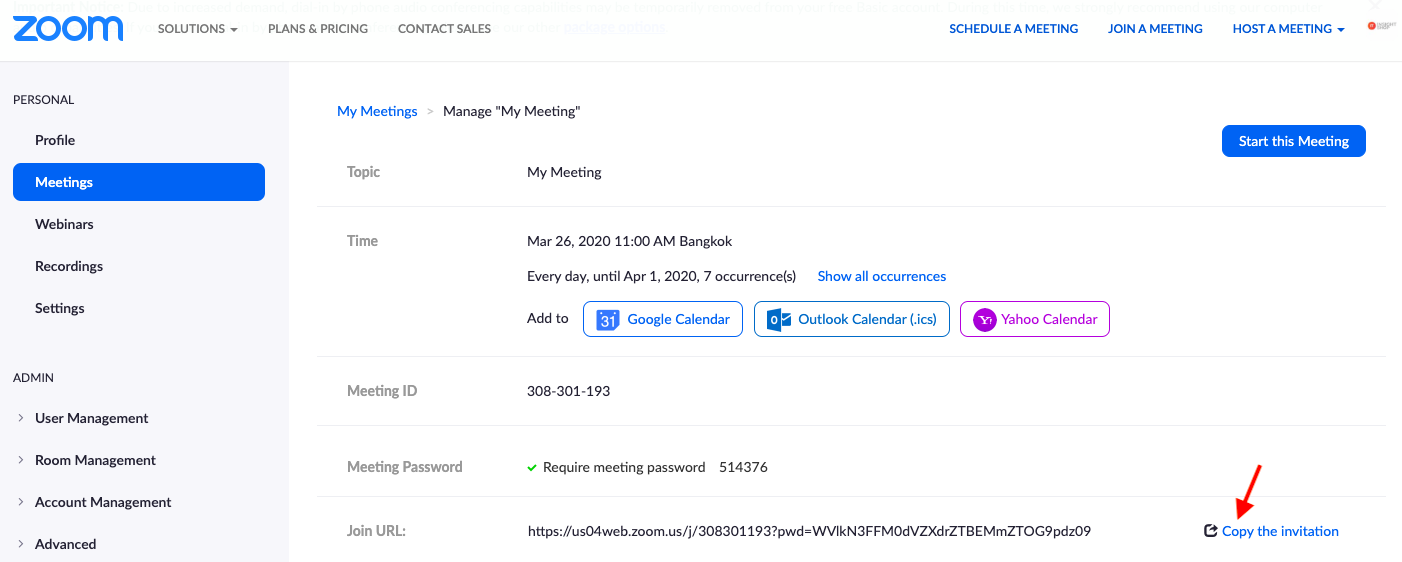
Task: Go to Contact Sales
Action: click(444, 29)
